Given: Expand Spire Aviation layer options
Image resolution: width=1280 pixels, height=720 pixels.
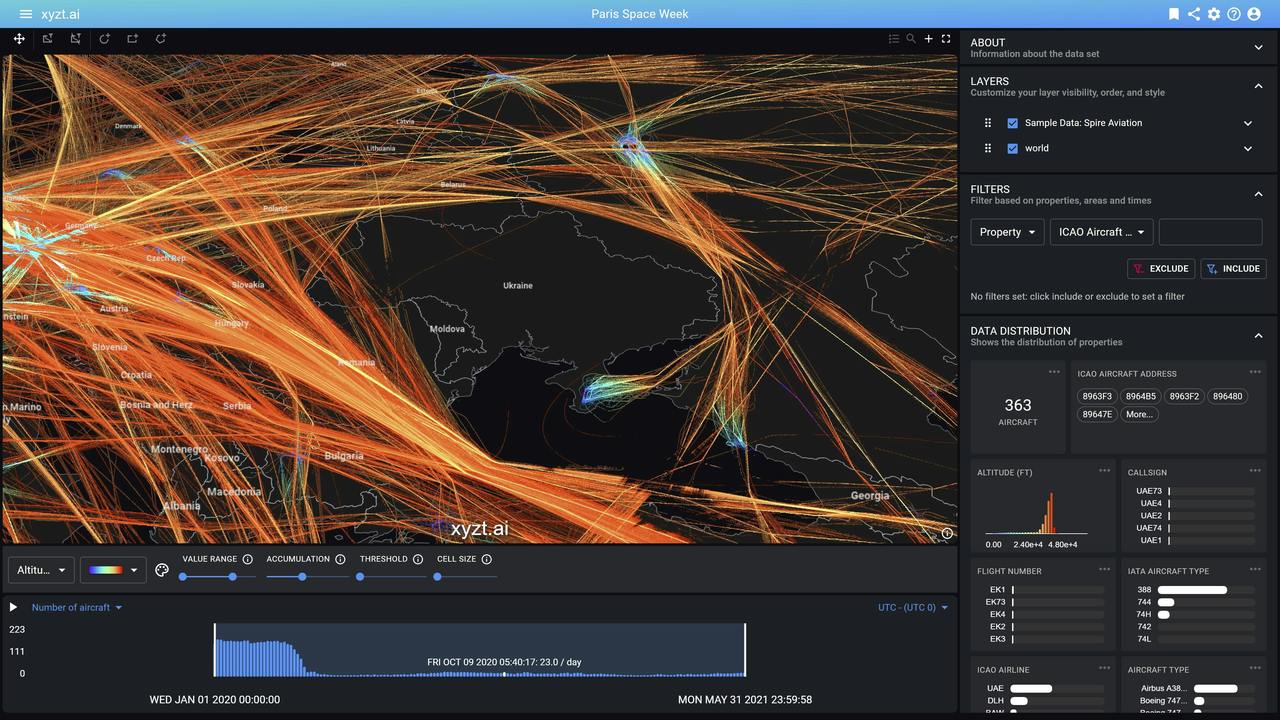Looking at the screenshot, I should click(x=1248, y=123).
